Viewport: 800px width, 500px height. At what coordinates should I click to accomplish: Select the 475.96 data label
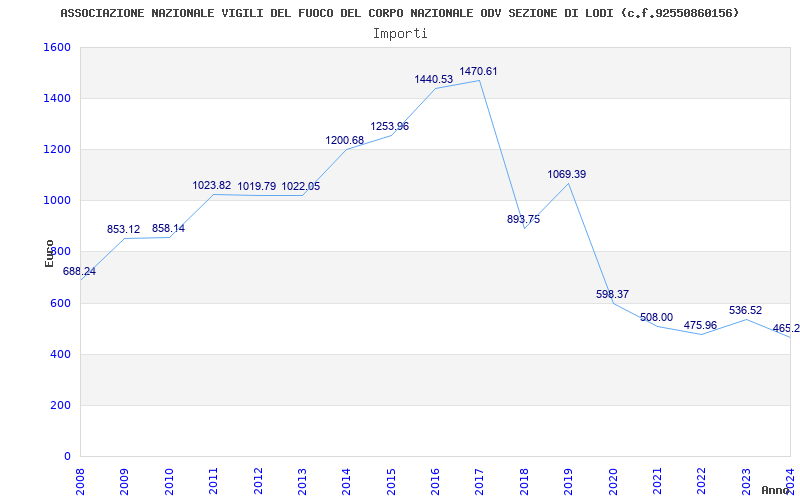[x=701, y=326]
